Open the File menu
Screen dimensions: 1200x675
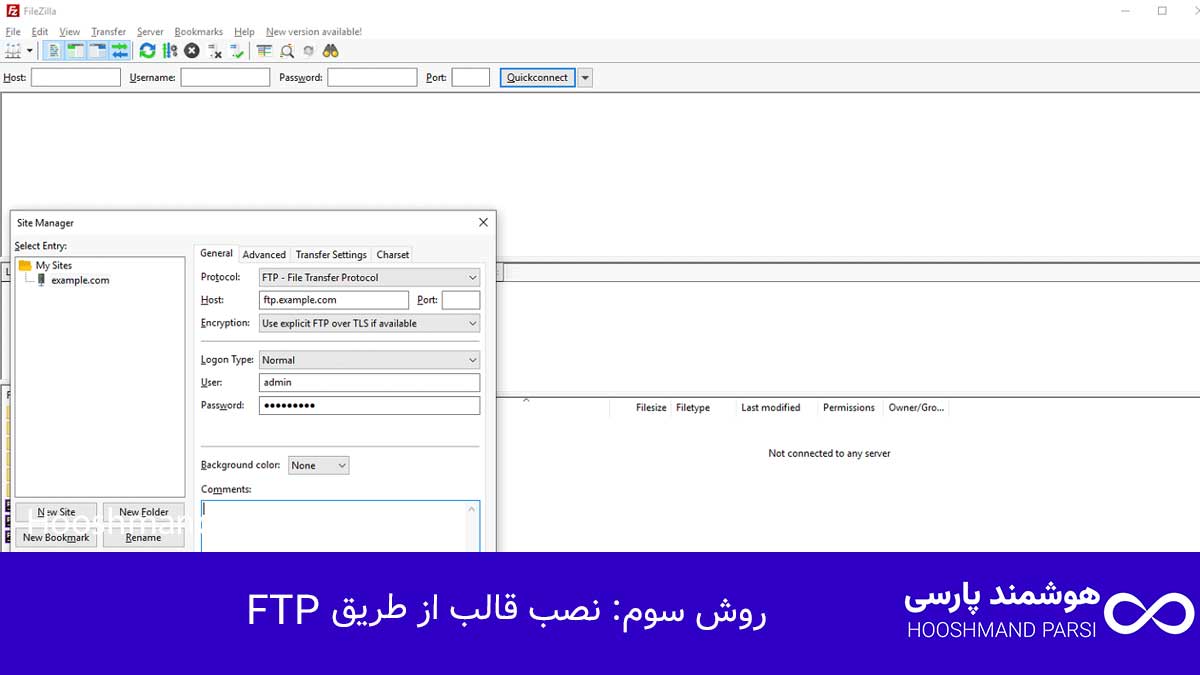click(13, 32)
